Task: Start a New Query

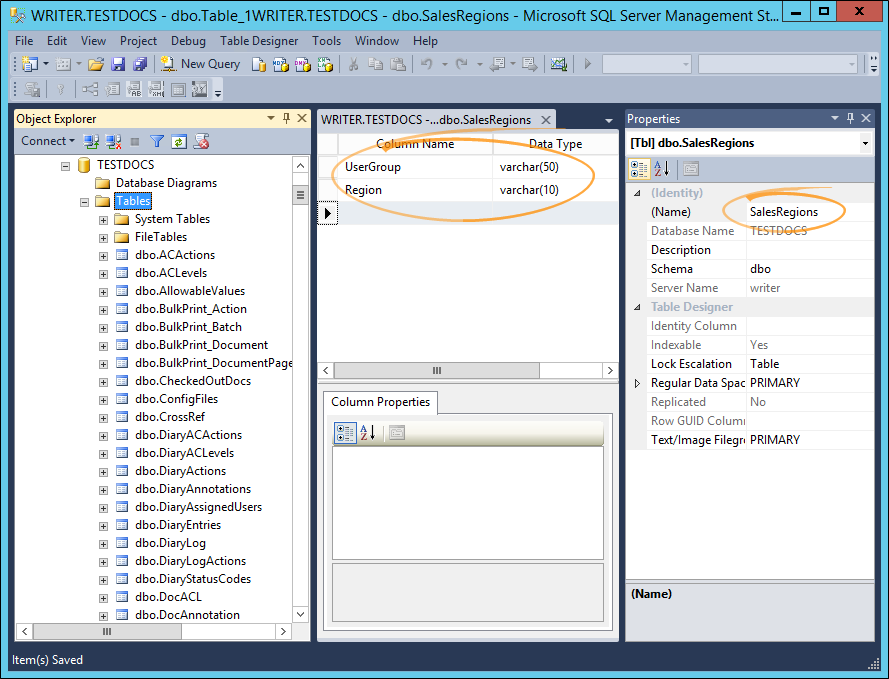Action: 201,64
